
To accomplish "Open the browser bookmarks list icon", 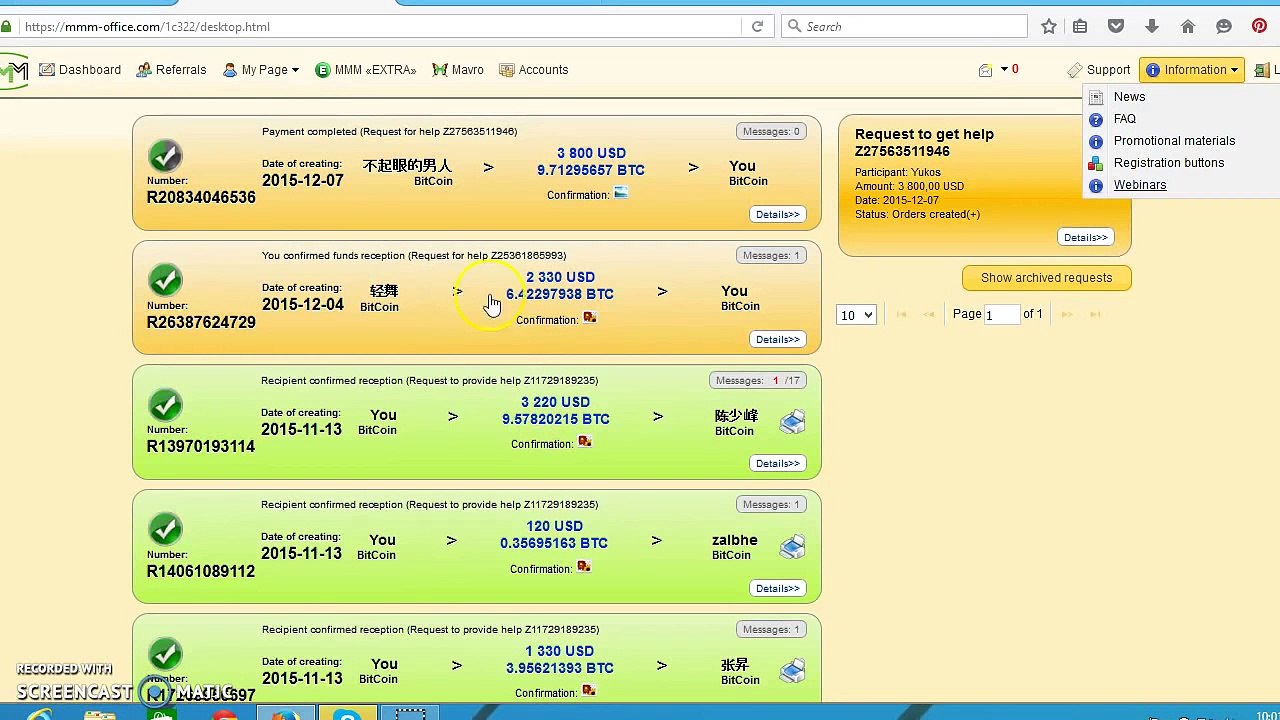I will point(1080,27).
